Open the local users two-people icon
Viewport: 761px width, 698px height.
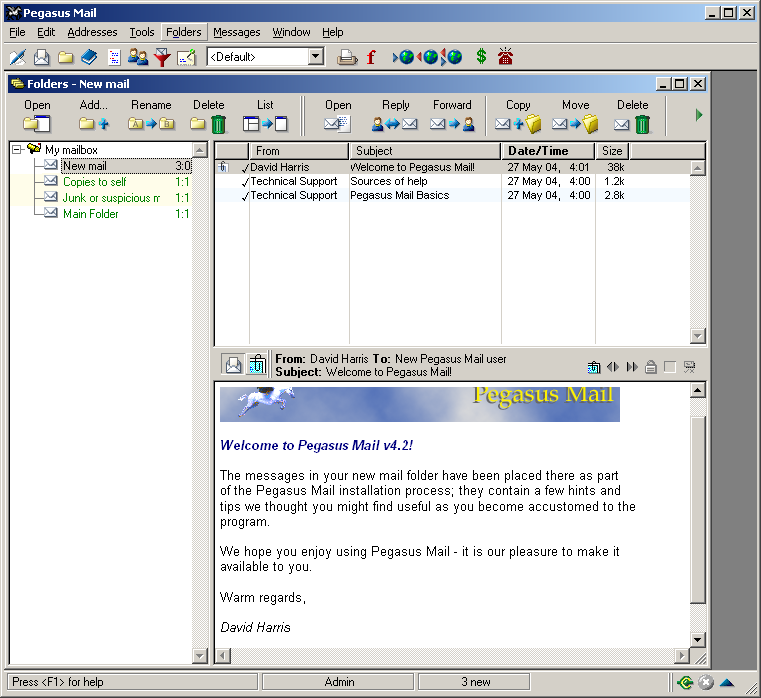(x=138, y=57)
